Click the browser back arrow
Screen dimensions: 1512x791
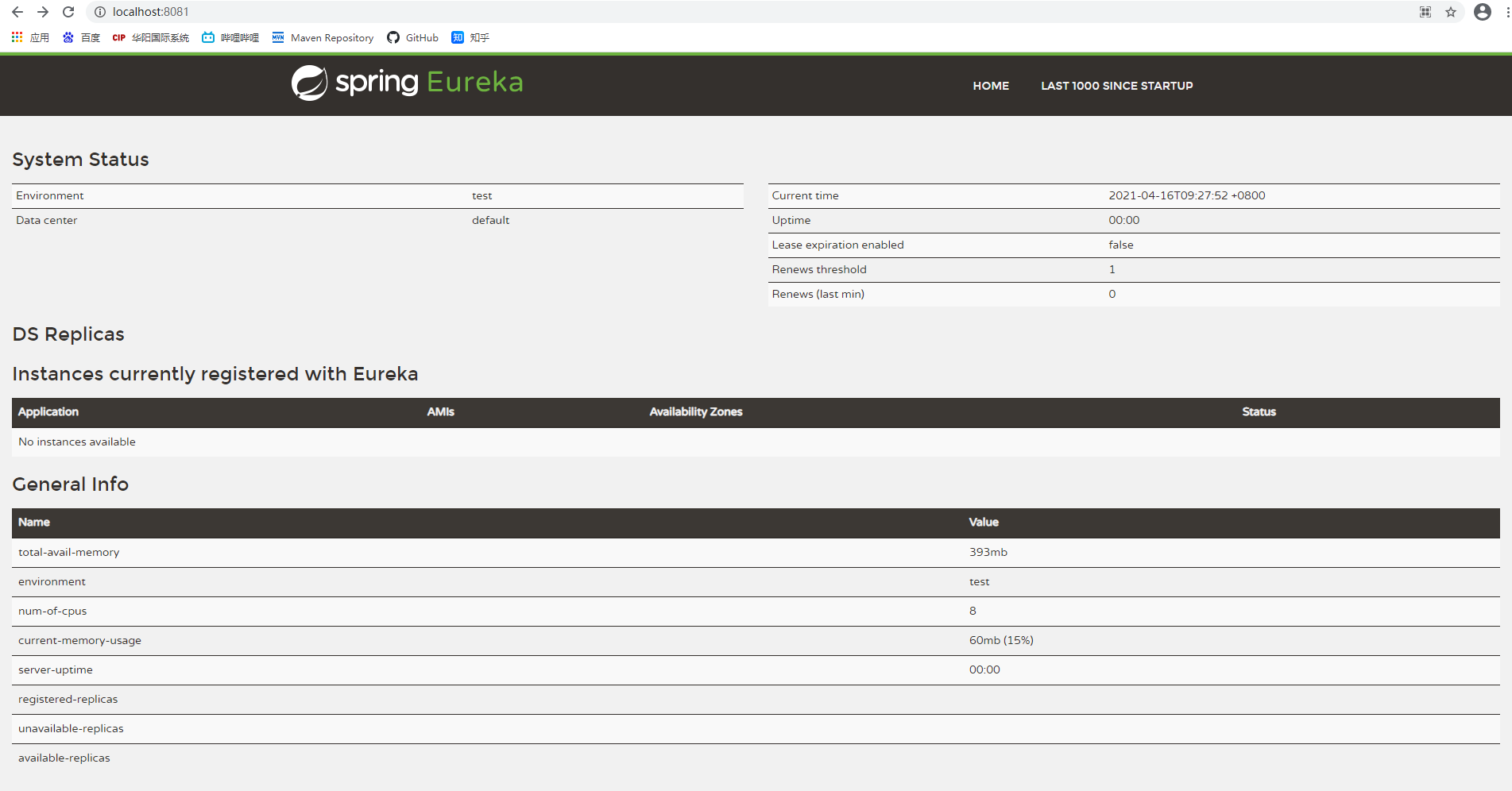click(17, 12)
